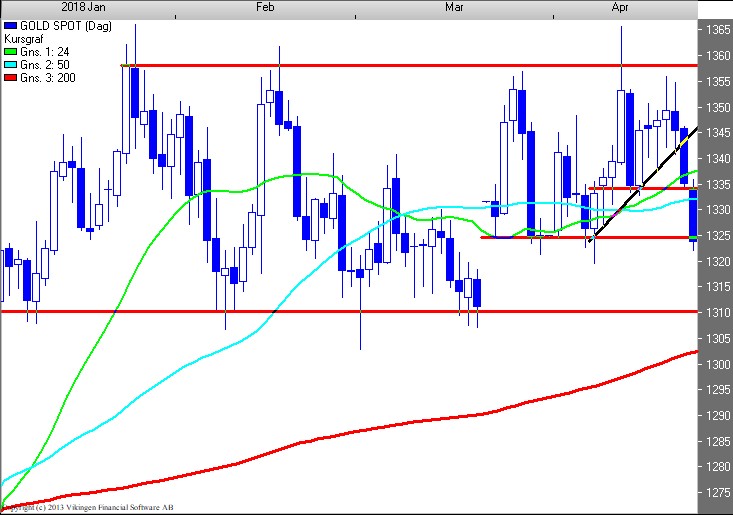
Task: Click the 1300 price axis label
Action: pos(718,364)
